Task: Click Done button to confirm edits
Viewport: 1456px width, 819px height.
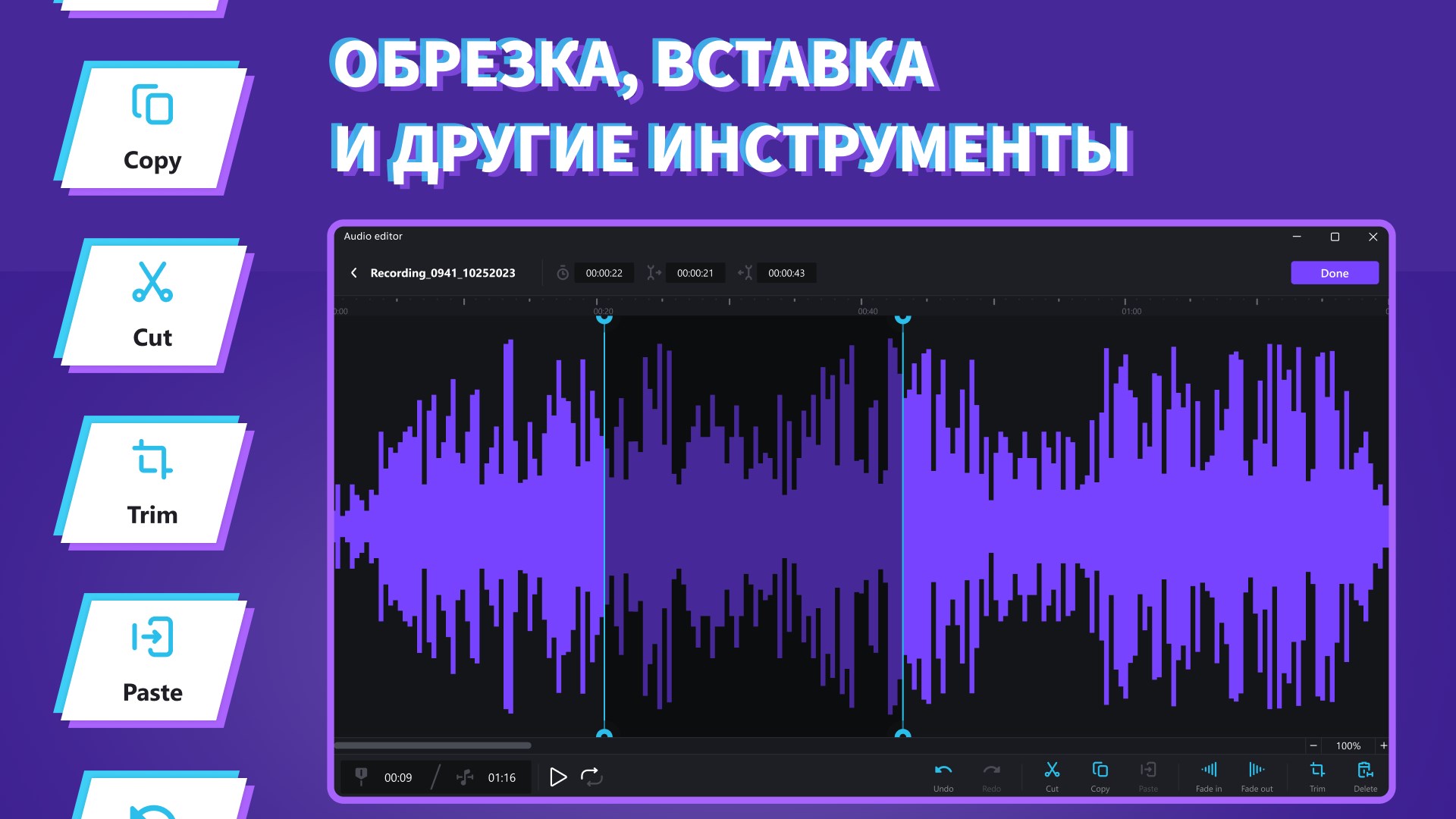Action: point(1335,272)
